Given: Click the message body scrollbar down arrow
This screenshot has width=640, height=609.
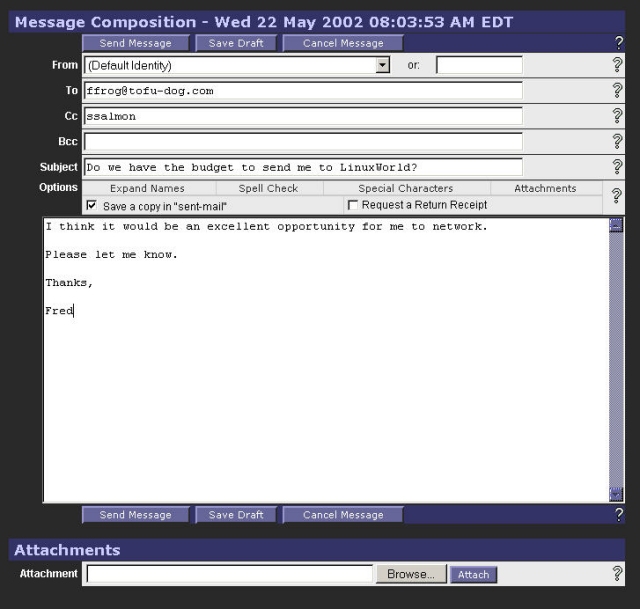Looking at the screenshot, I should [x=616, y=494].
